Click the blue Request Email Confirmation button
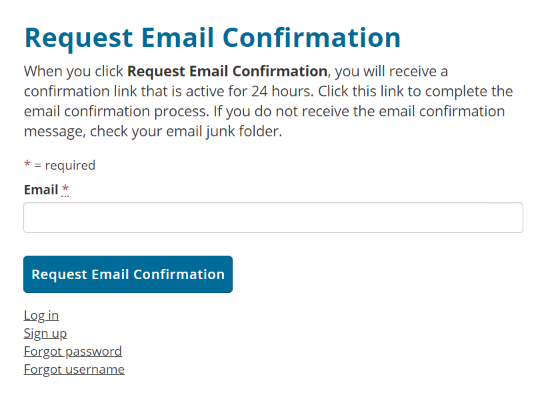Image resolution: width=547 pixels, height=394 pixels. 128,274
